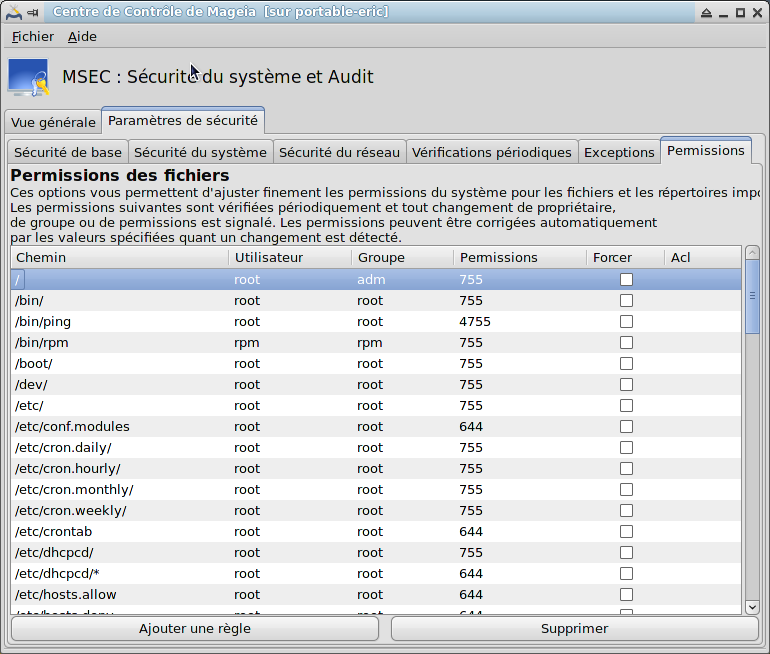Select the /boot/ path entry
Screen dimensions: 770x654
coord(33,364)
